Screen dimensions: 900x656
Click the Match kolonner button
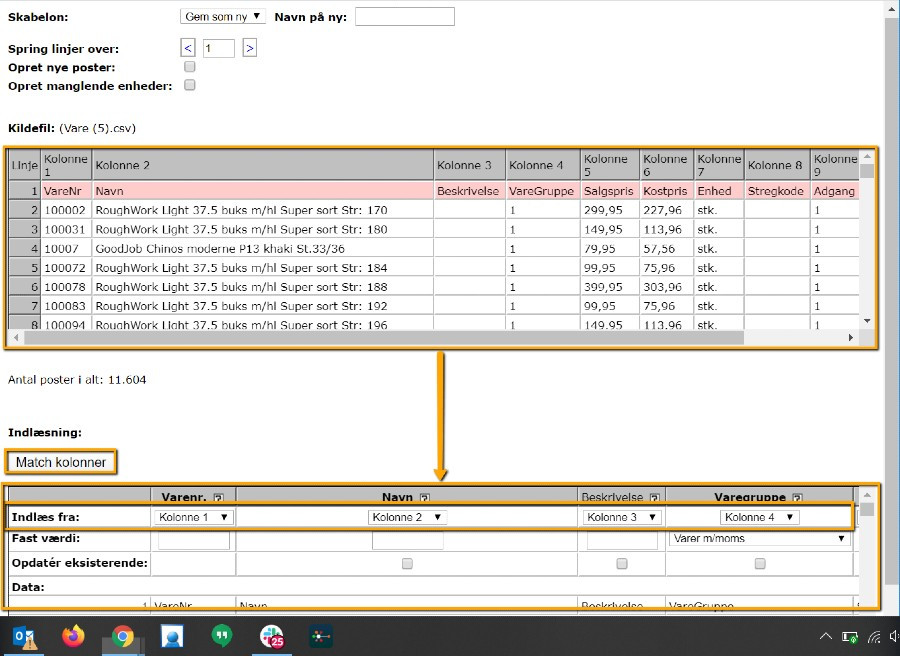61,462
